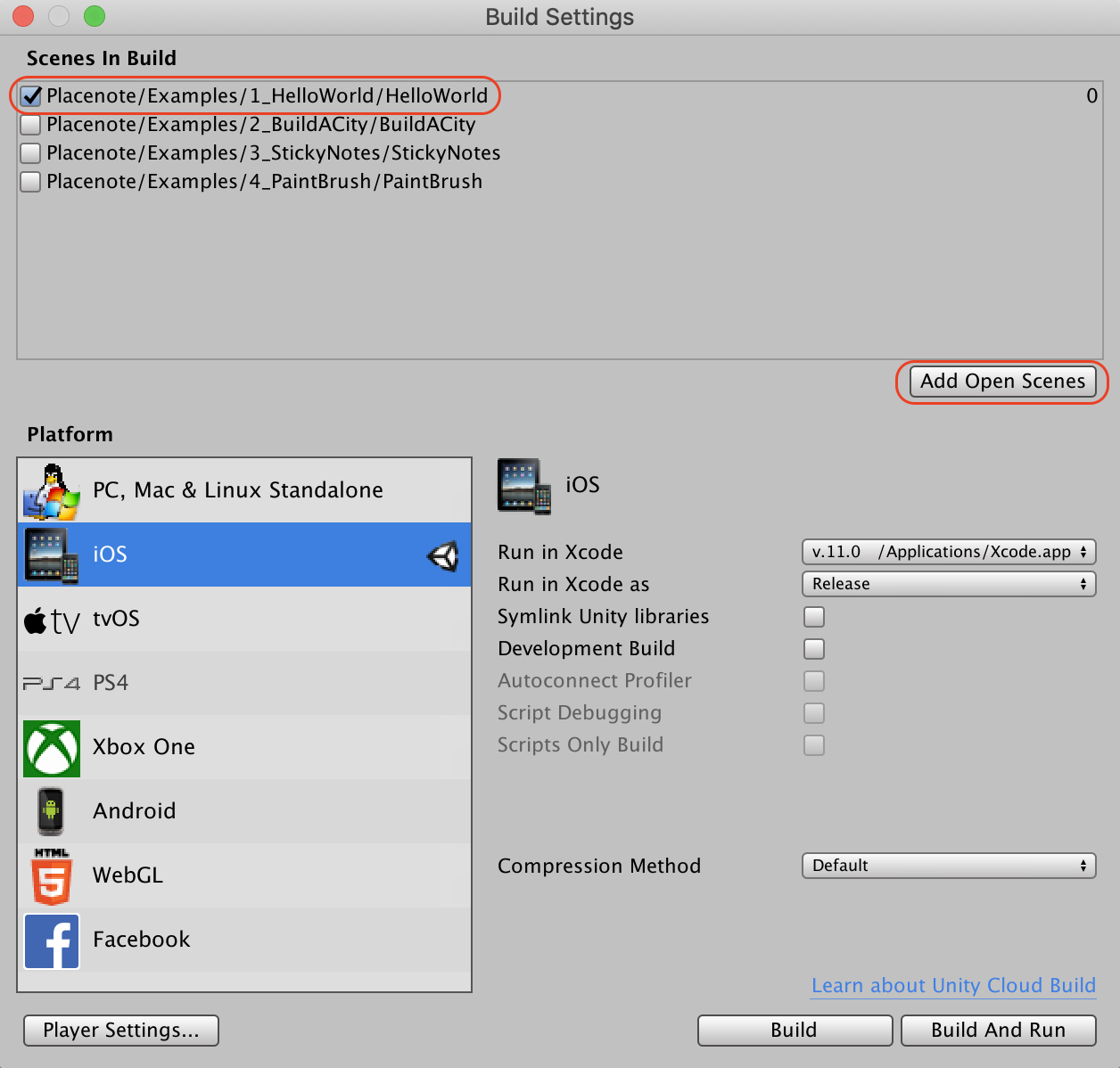
Task: Toggle Scripts Only Build checkbox
Action: pyautogui.click(x=814, y=745)
